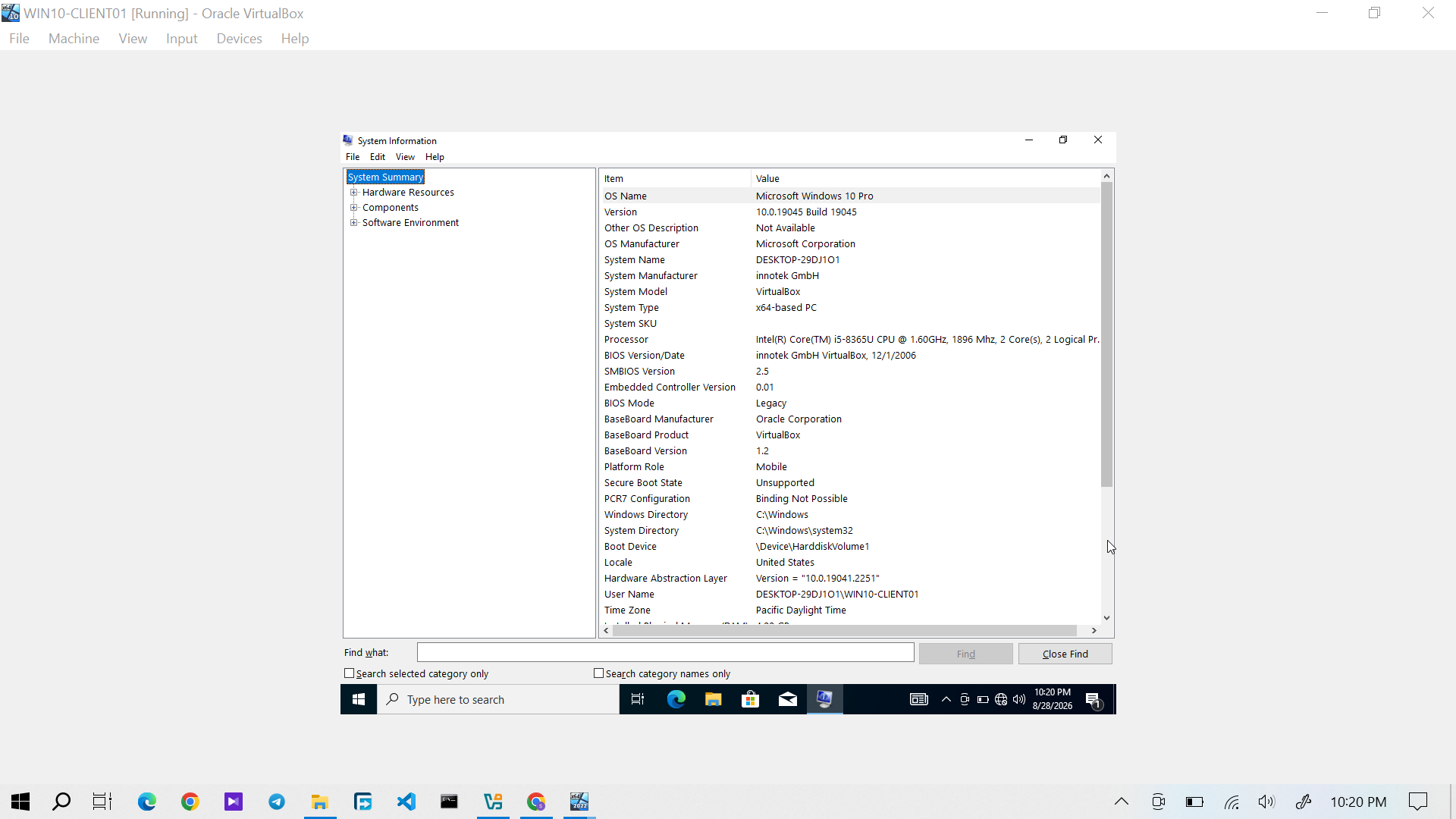The image size is (1456, 819).
Task: Open host Task View button
Action: click(102, 802)
